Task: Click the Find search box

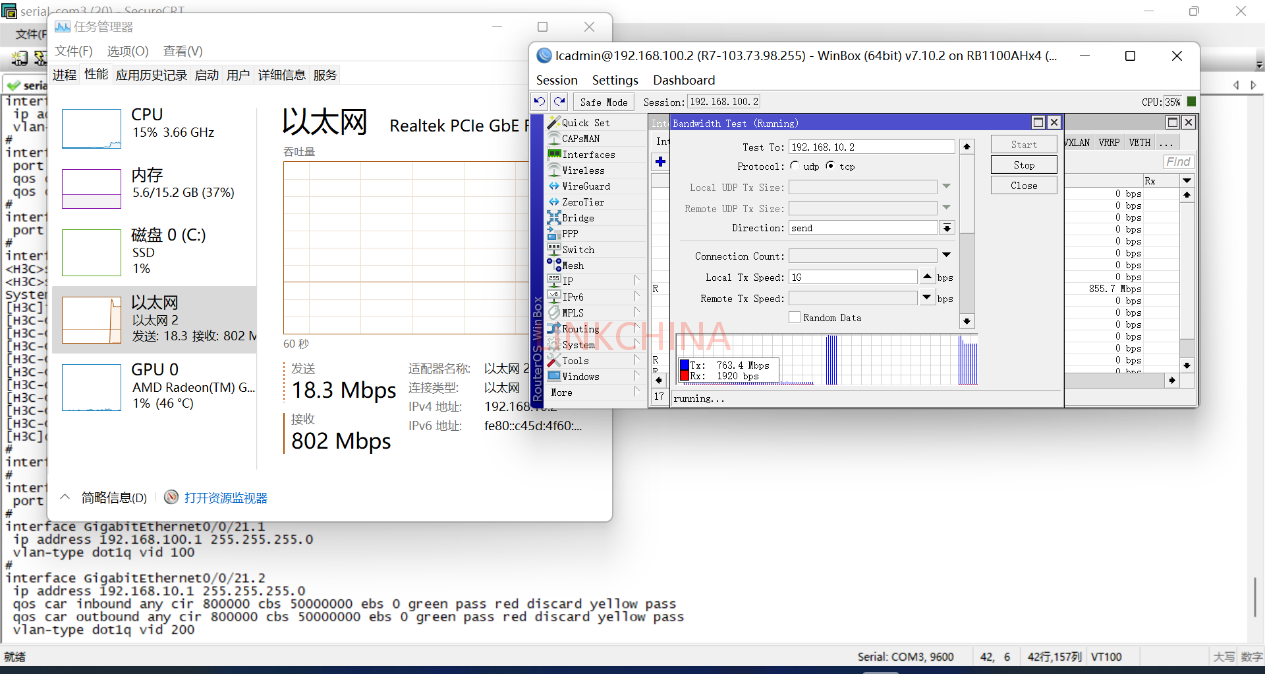Action: [x=1179, y=161]
